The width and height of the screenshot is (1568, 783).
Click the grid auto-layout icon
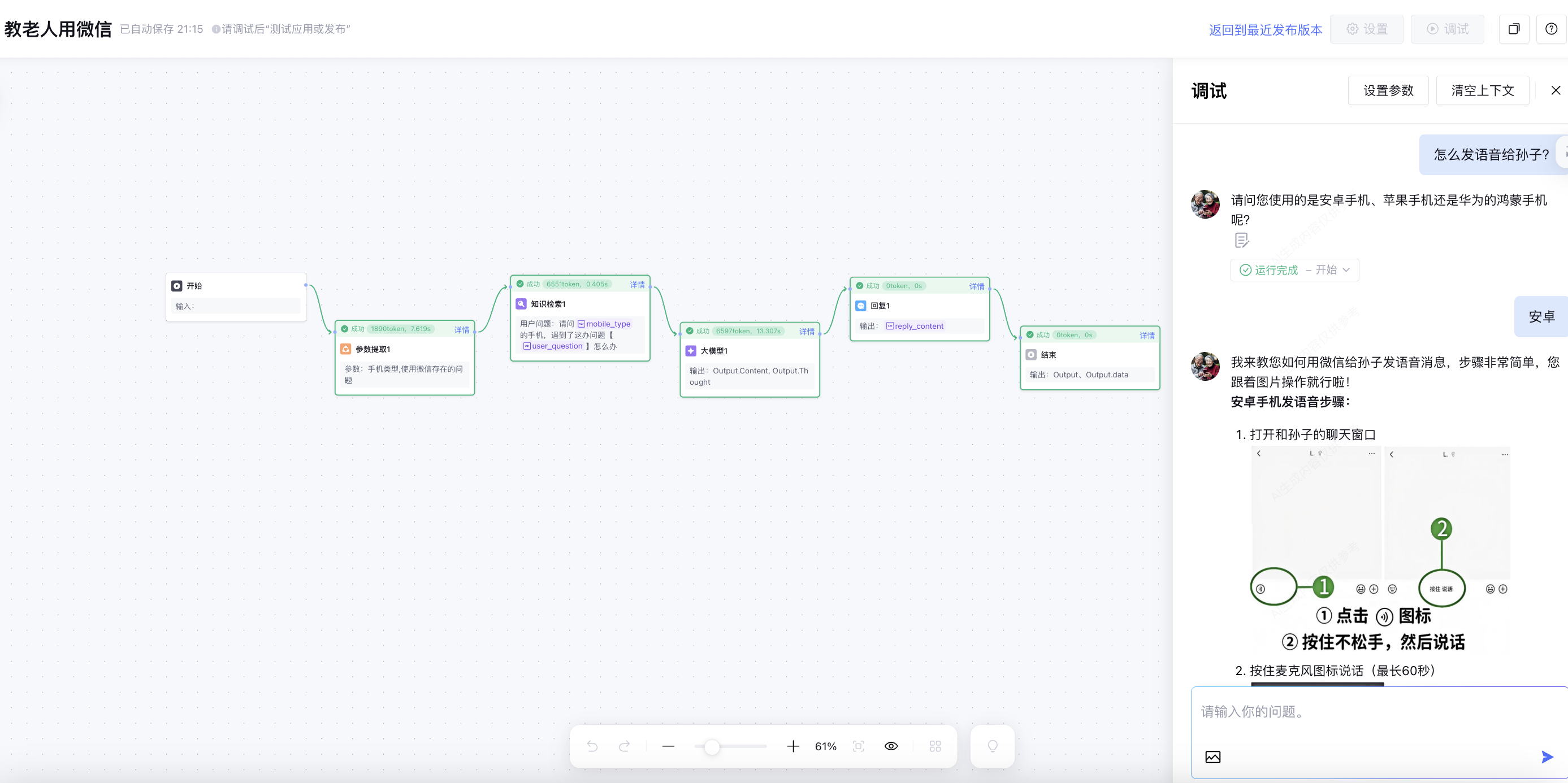pyautogui.click(x=935, y=746)
